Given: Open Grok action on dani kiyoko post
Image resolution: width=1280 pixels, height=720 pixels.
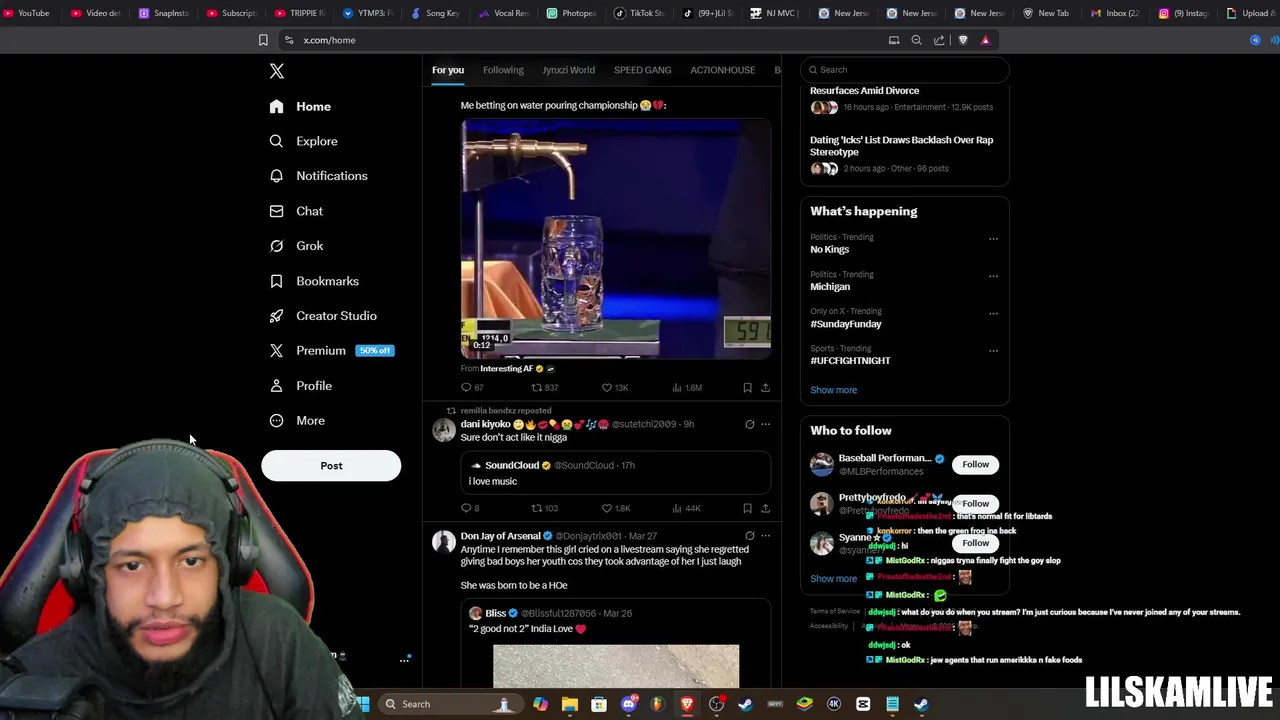Looking at the screenshot, I should pyautogui.click(x=749, y=425).
